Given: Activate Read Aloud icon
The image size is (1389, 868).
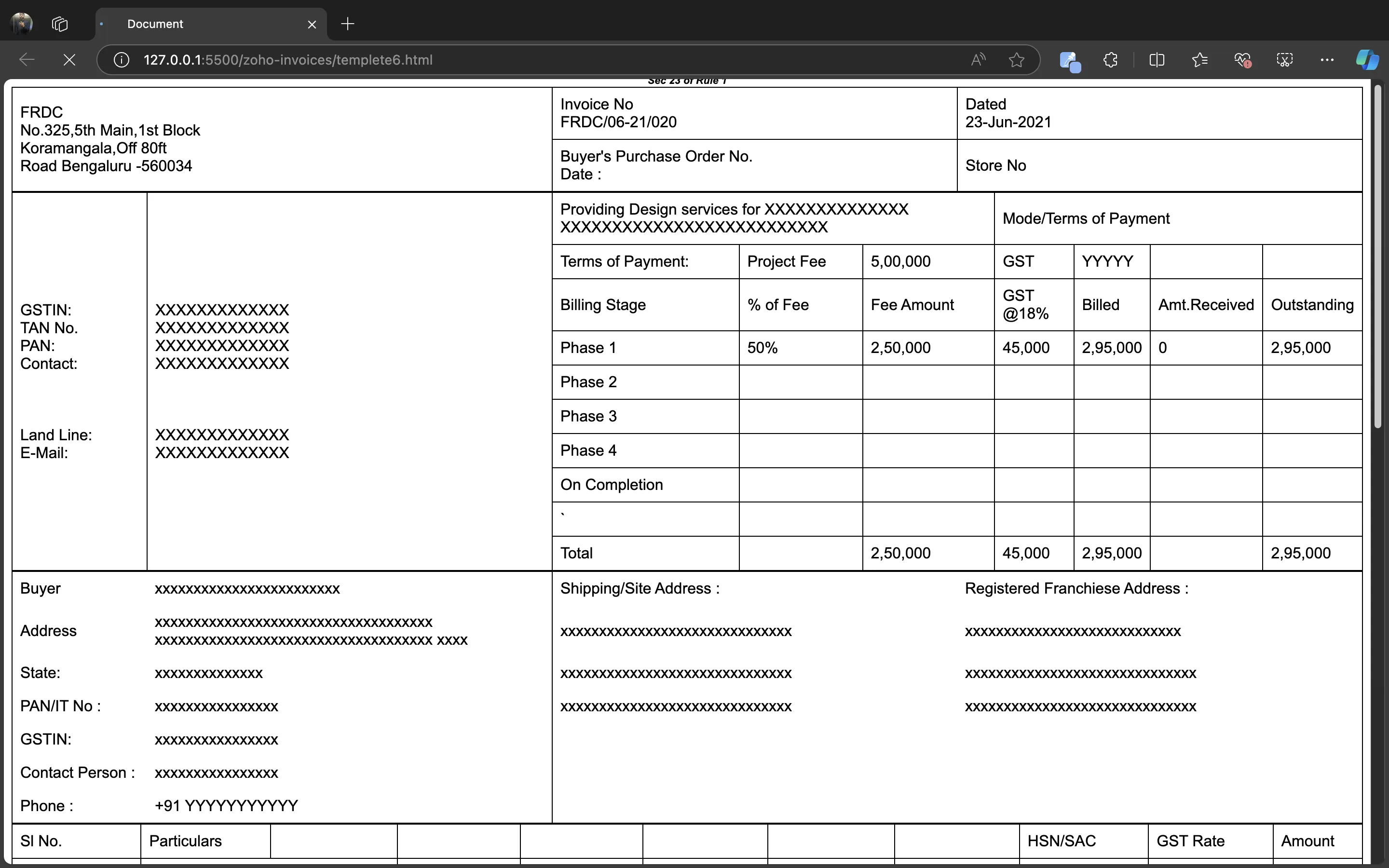Looking at the screenshot, I should click(978, 60).
